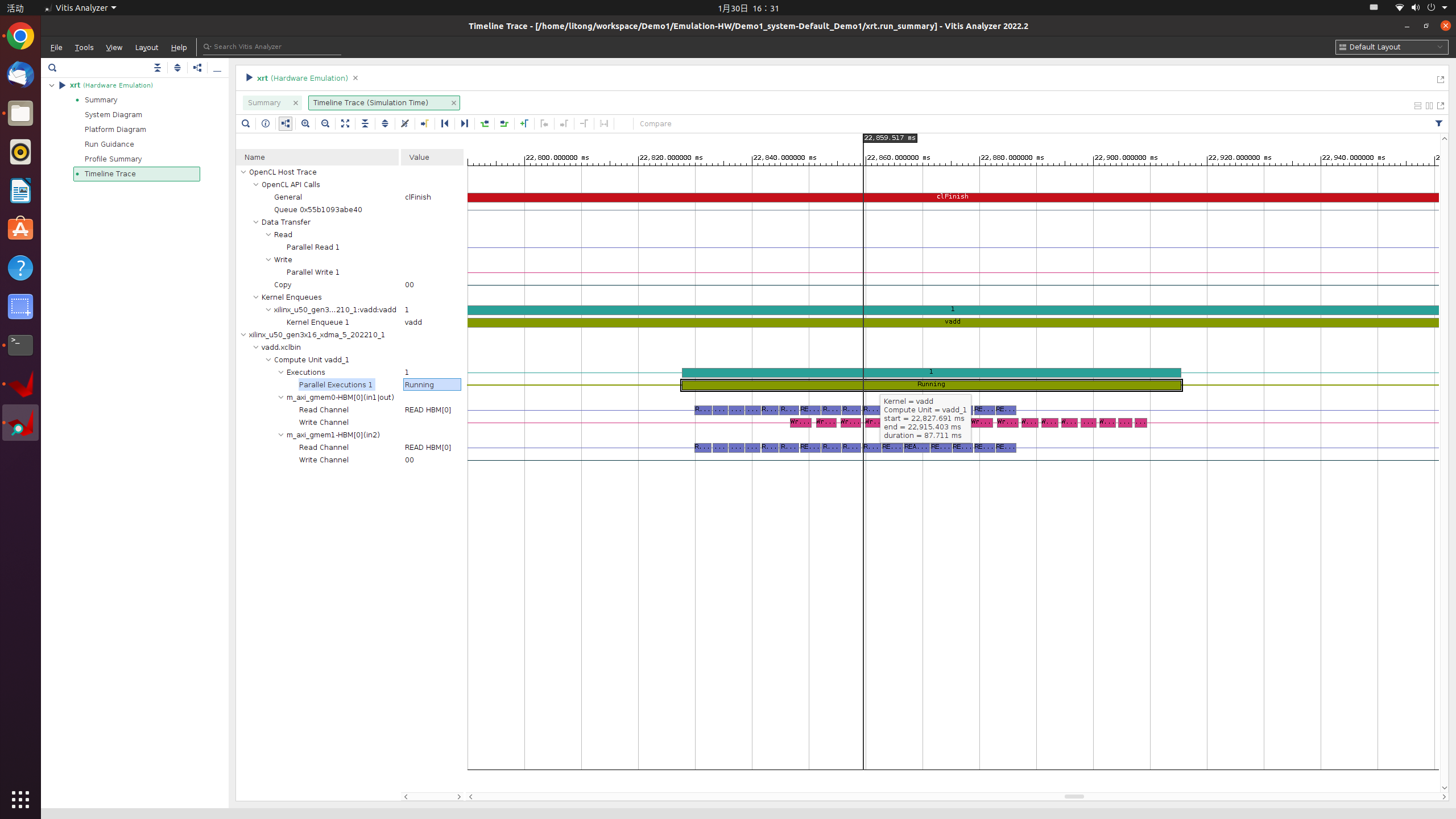
Task: Open the Tools menu
Action: pyautogui.click(x=84, y=47)
